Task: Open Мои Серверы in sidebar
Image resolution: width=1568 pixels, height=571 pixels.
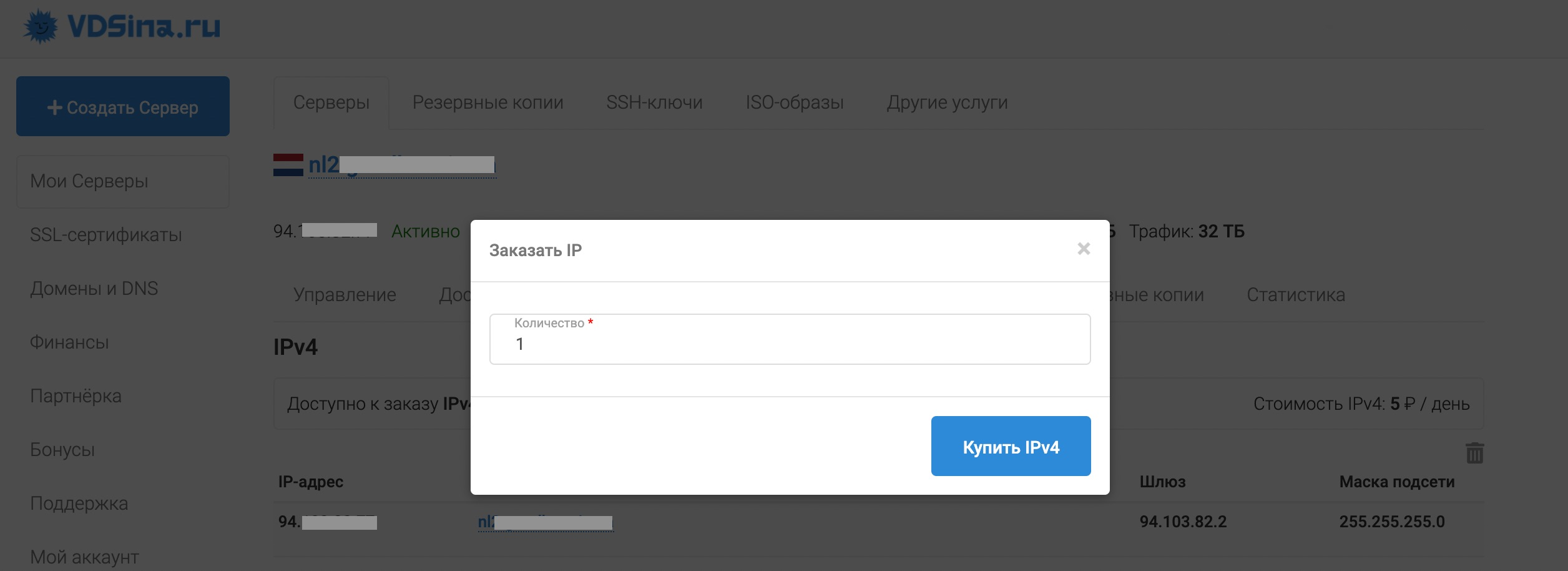Action: (x=123, y=181)
